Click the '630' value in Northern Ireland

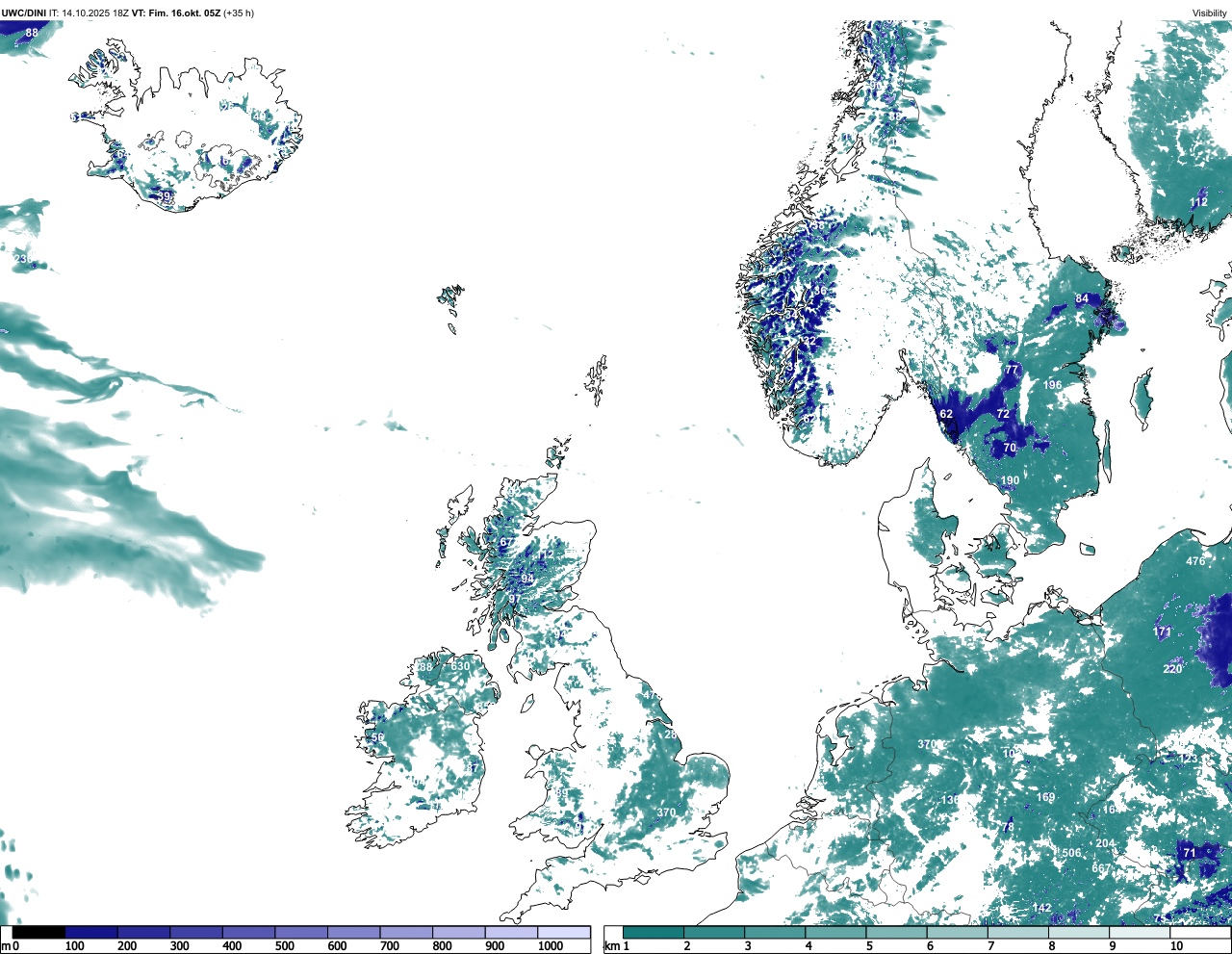pos(460,666)
